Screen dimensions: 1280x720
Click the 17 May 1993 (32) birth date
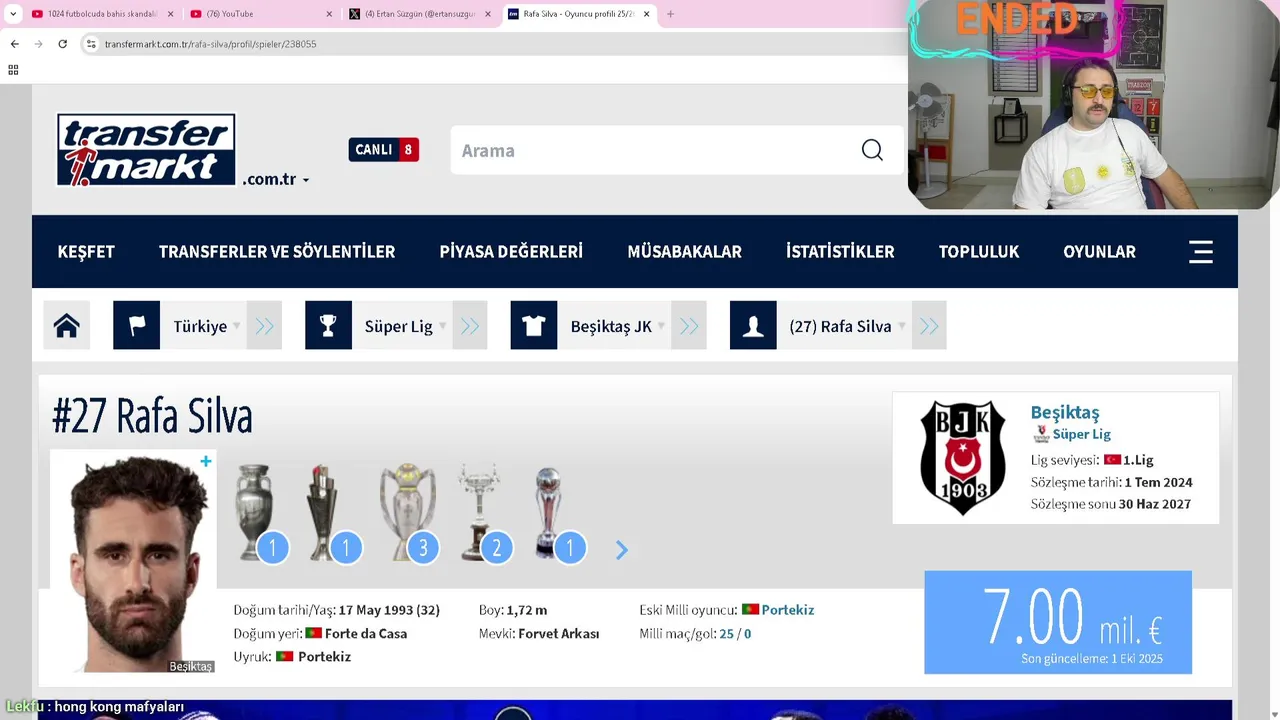point(389,609)
